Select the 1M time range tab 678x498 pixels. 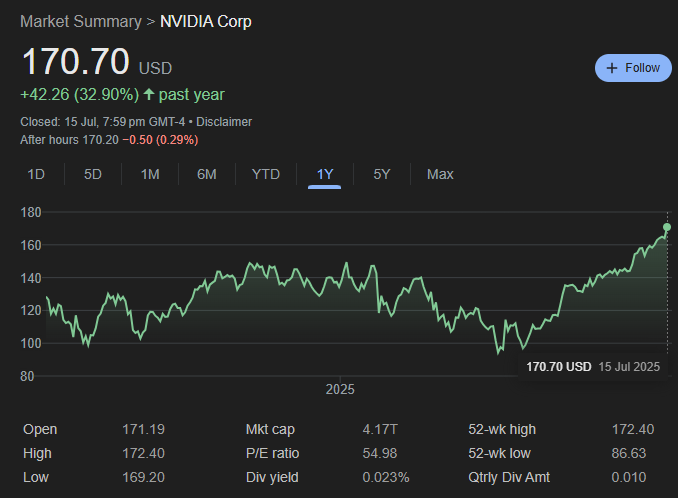coord(150,174)
